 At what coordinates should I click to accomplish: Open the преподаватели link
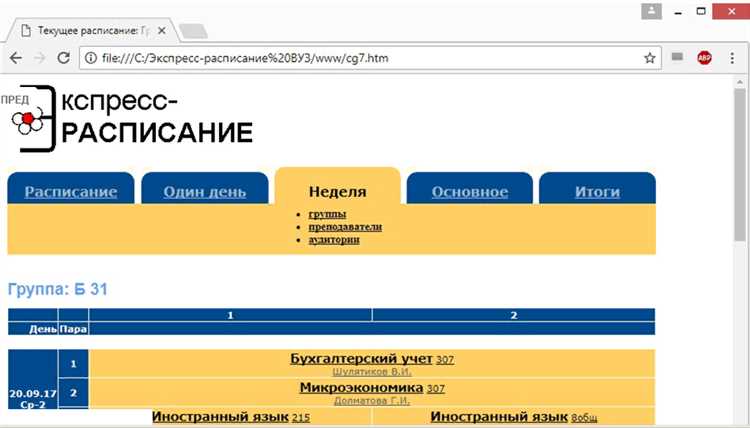click(x=345, y=227)
